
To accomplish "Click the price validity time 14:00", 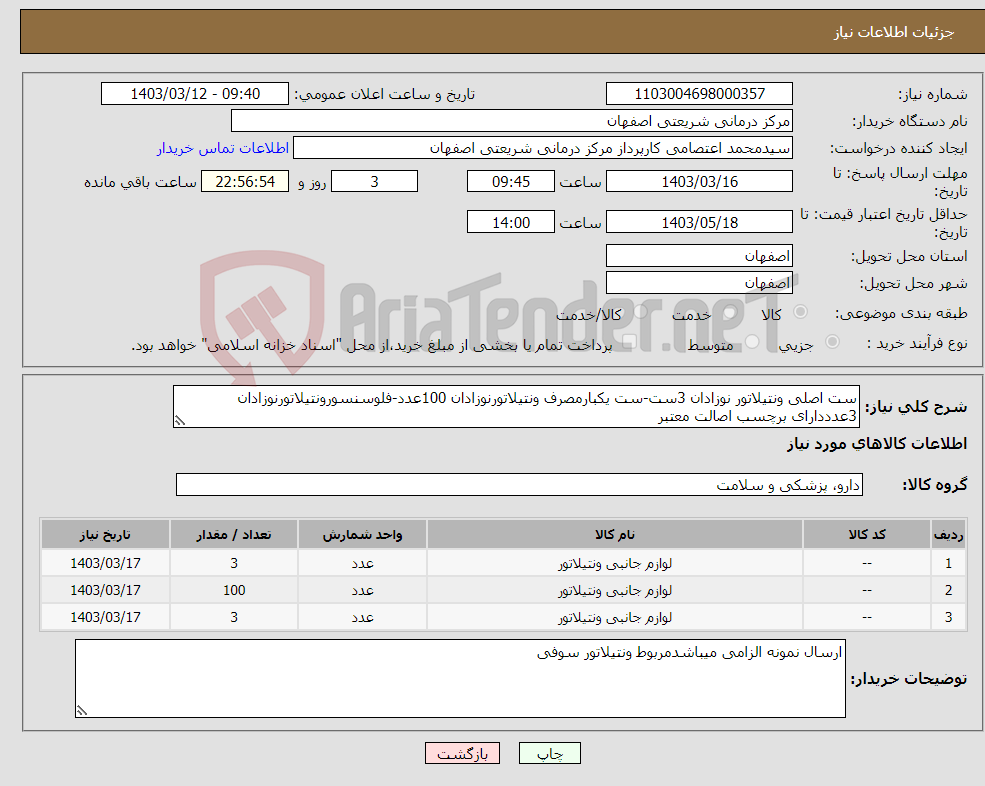I will pyautogui.click(x=511, y=222).
